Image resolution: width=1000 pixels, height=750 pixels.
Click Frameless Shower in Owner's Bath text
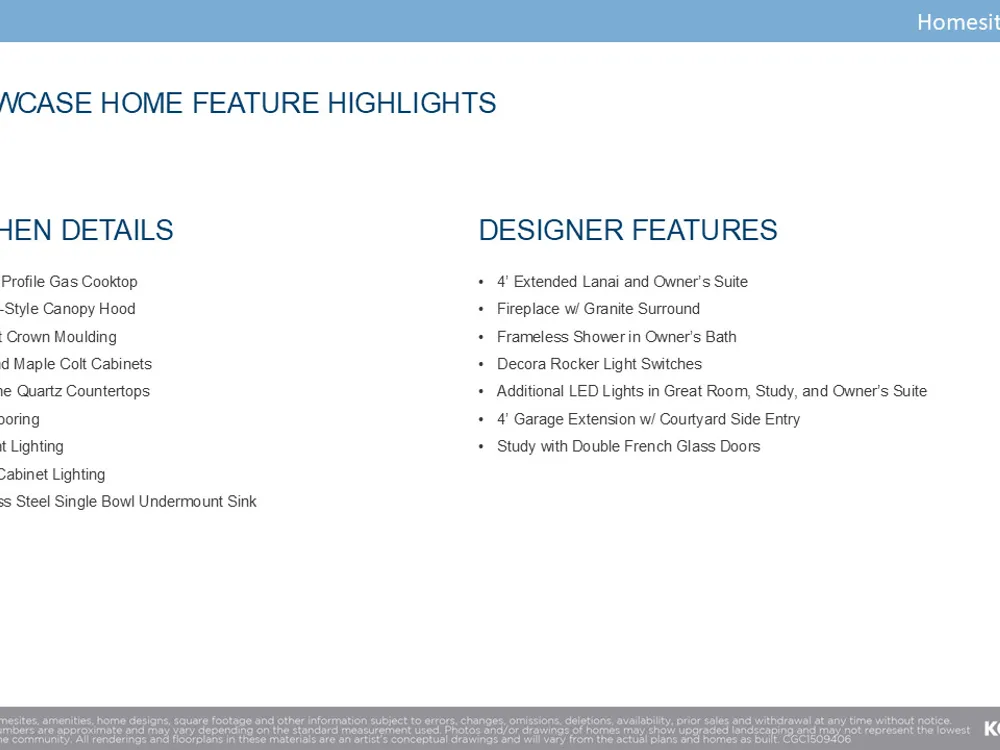[x=616, y=337]
